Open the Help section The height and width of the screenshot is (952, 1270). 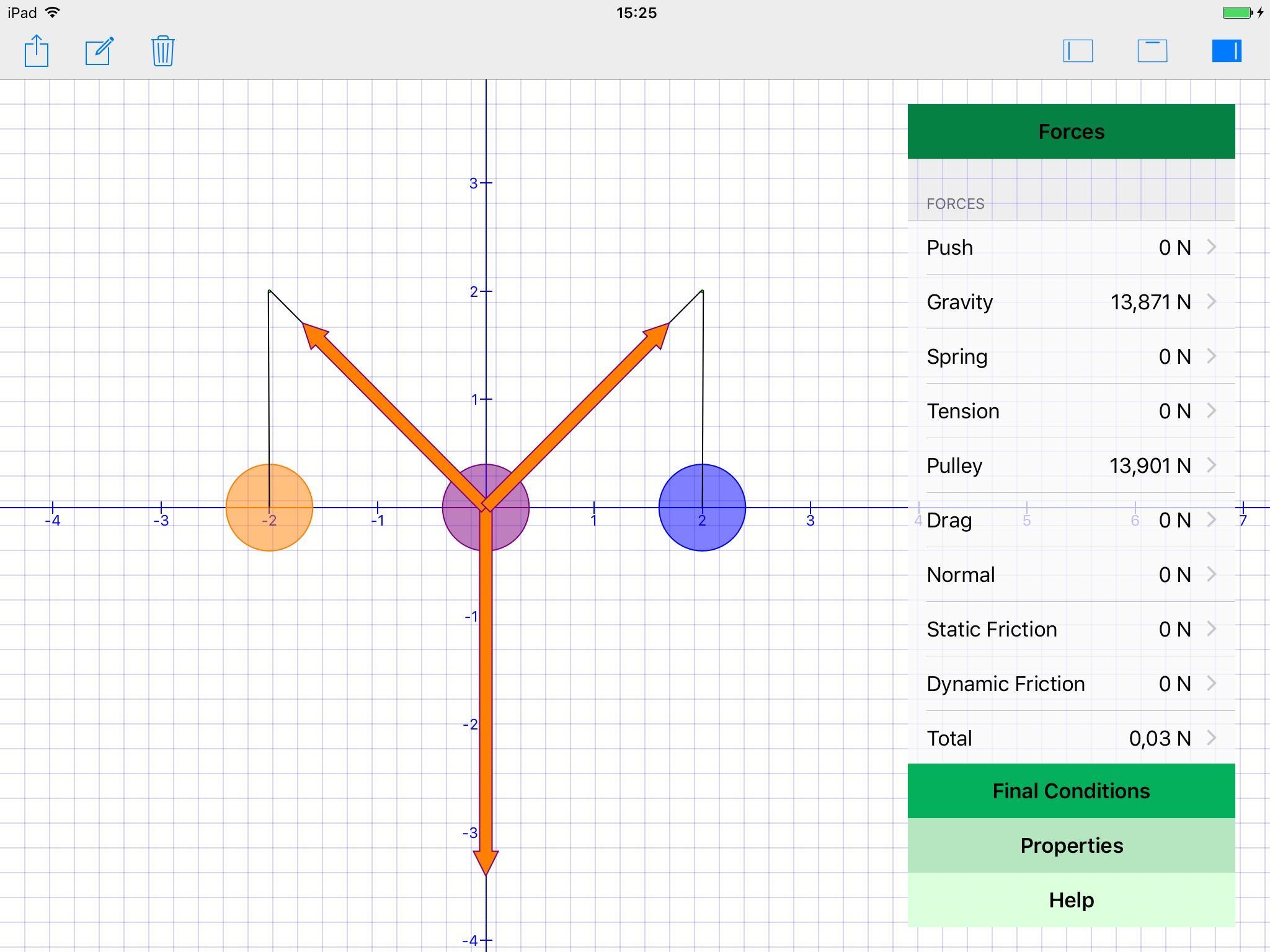1071,900
